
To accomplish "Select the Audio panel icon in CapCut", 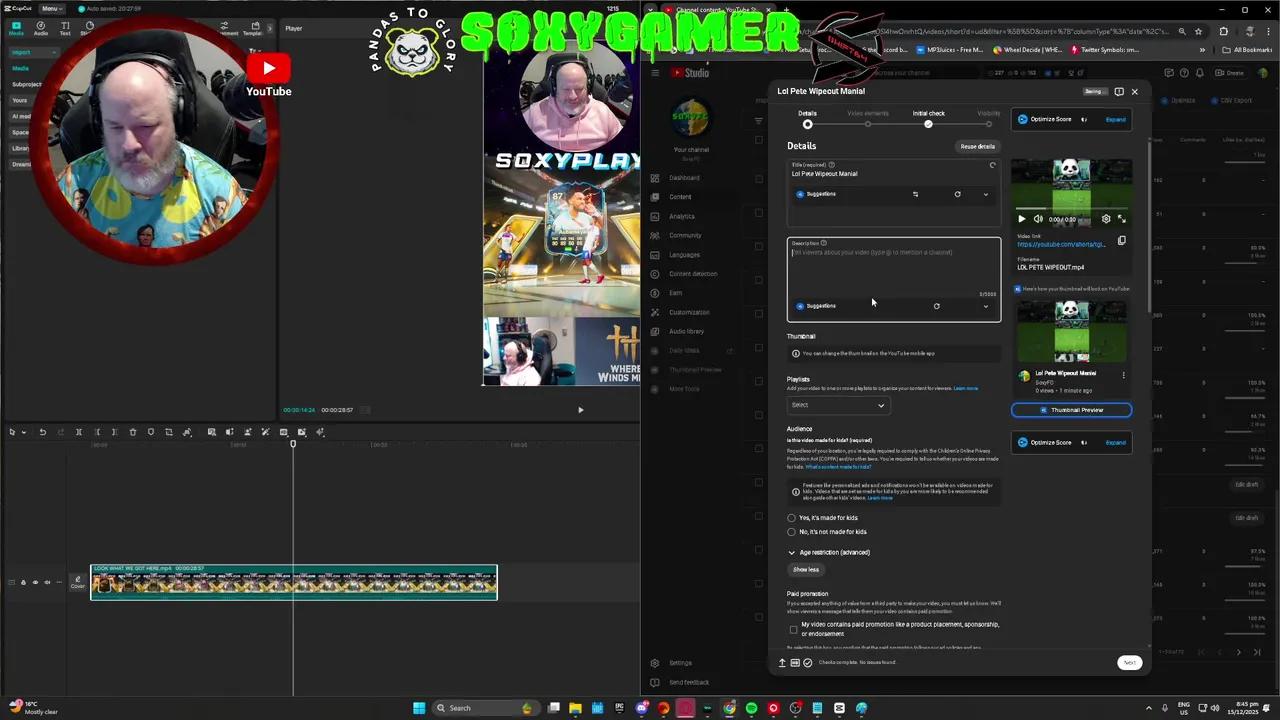I will point(40,28).
